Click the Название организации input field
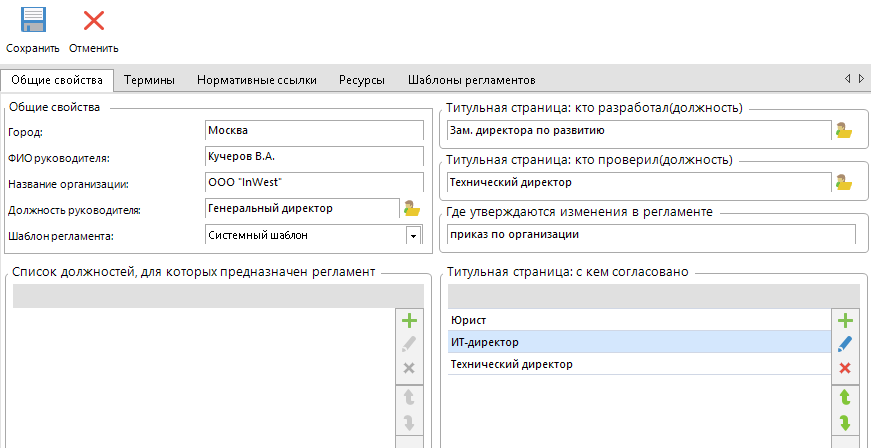871x448 pixels. 312,183
